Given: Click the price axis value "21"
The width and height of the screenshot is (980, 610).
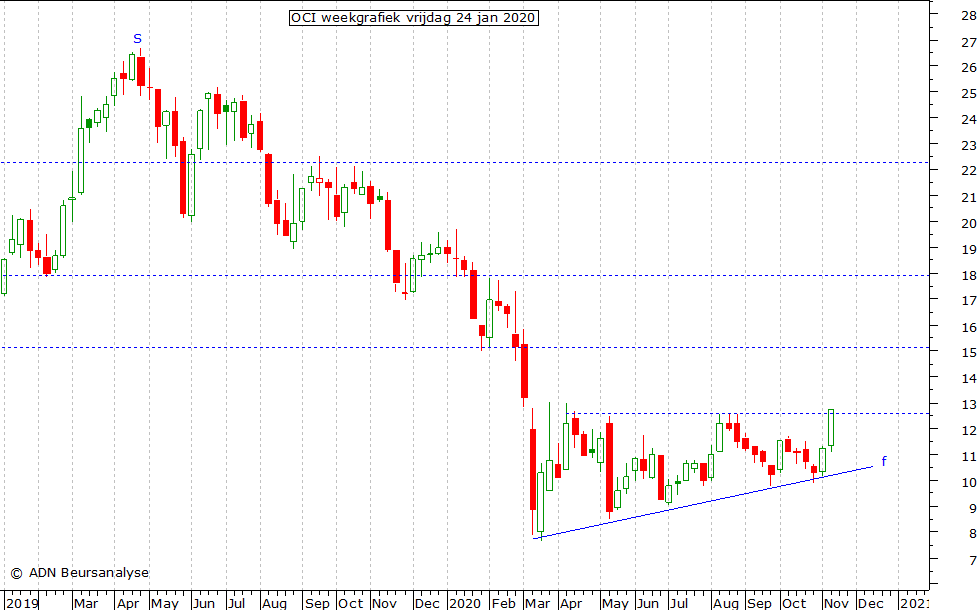Looking at the screenshot, I should click(x=969, y=198).
